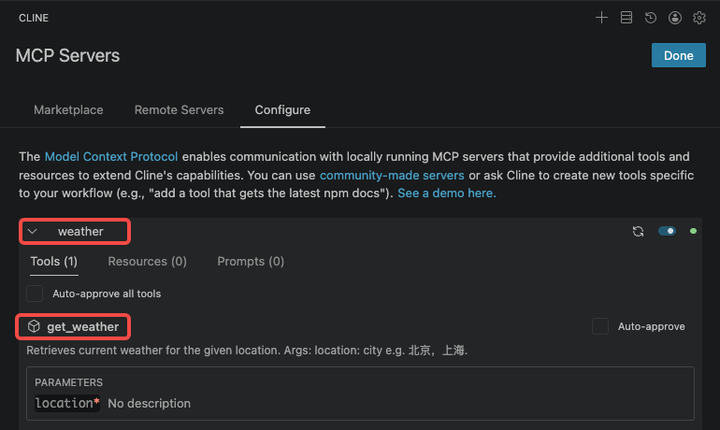The width and height of the screenshot is (720, 430).
Task: Enable Auto-approve all tools checkbox
Action: (35, 294)
